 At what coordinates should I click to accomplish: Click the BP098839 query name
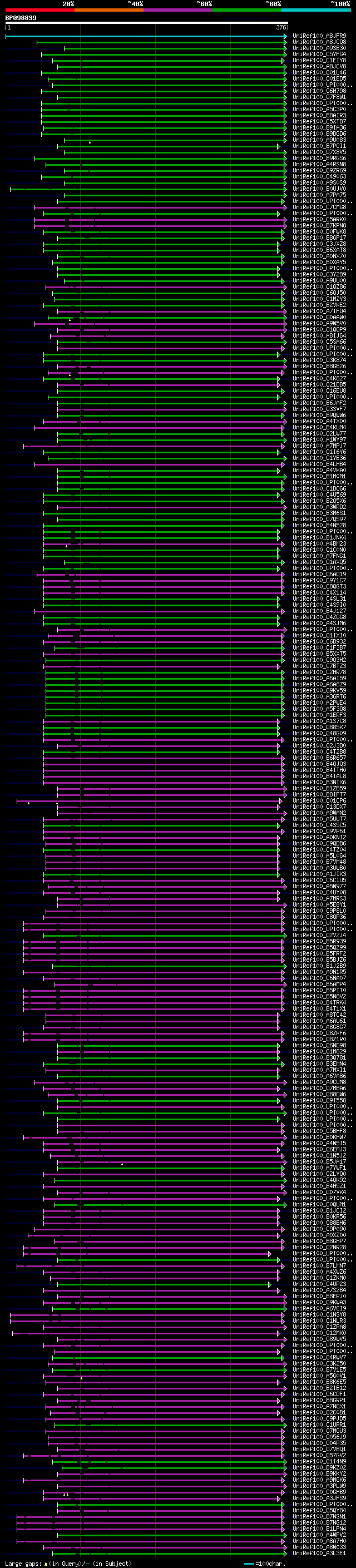pyautogui.click(x=21, y=18)
